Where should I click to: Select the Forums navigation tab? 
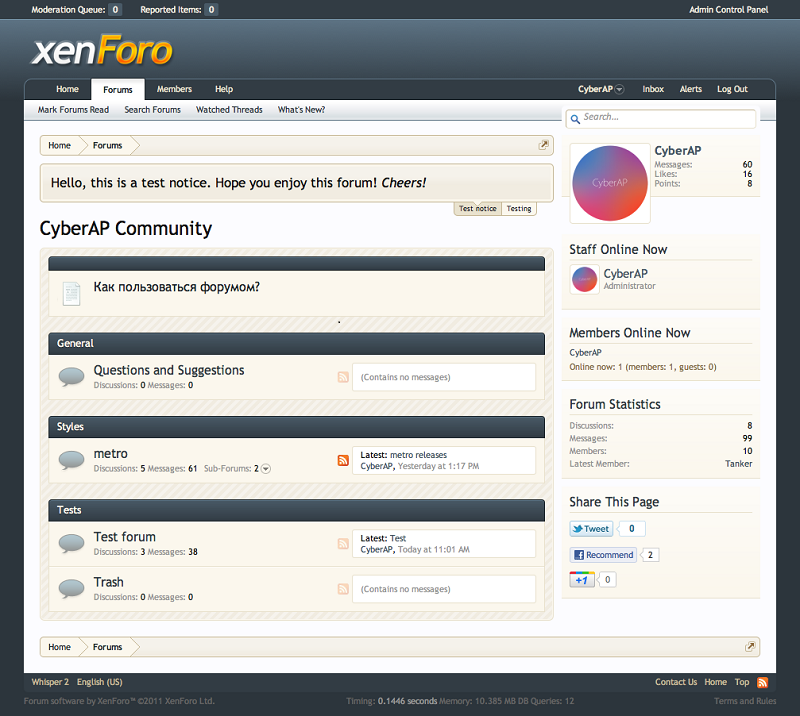click(118, 89)
